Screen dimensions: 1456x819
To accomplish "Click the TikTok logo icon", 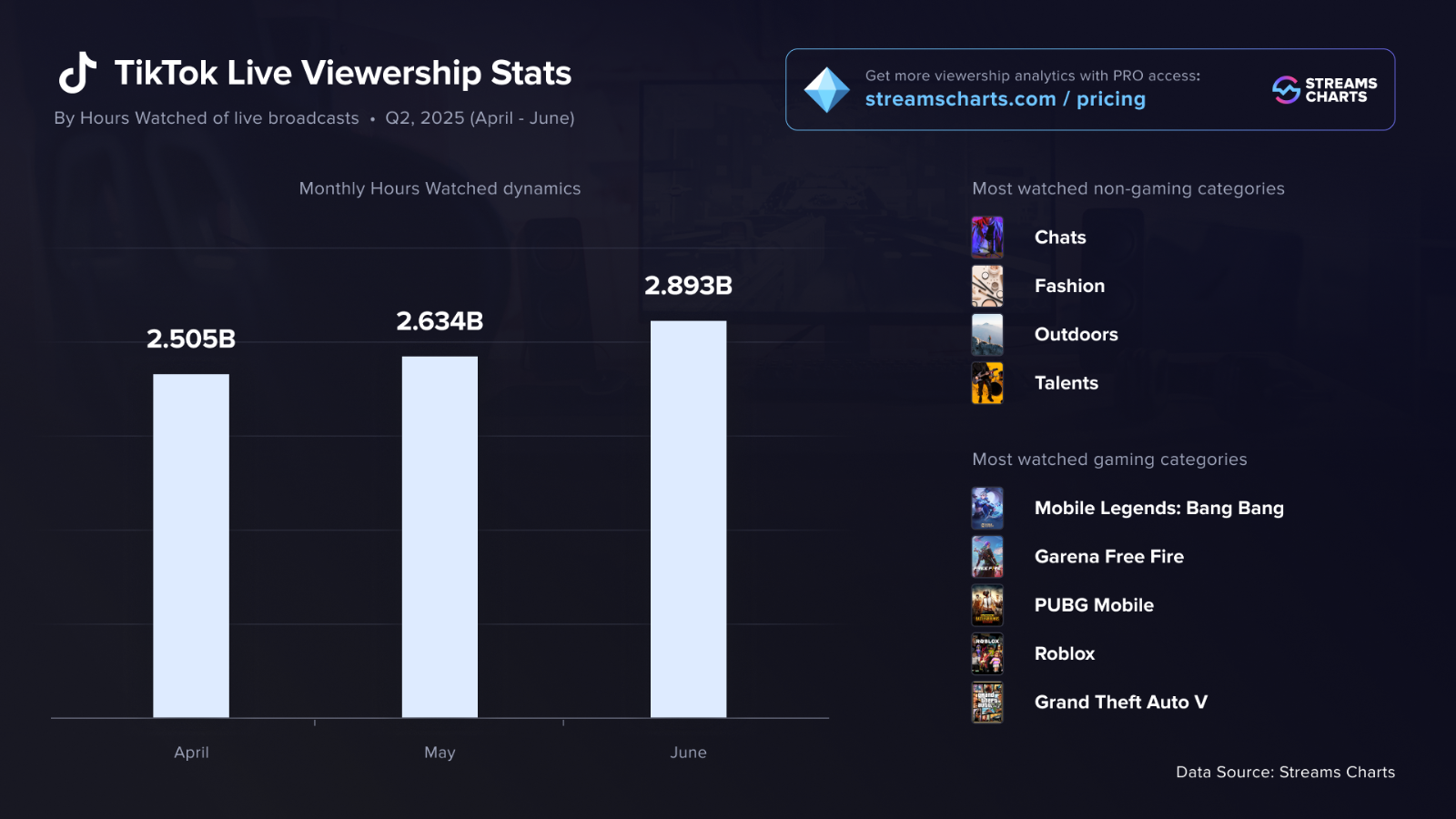I will 78,73.
